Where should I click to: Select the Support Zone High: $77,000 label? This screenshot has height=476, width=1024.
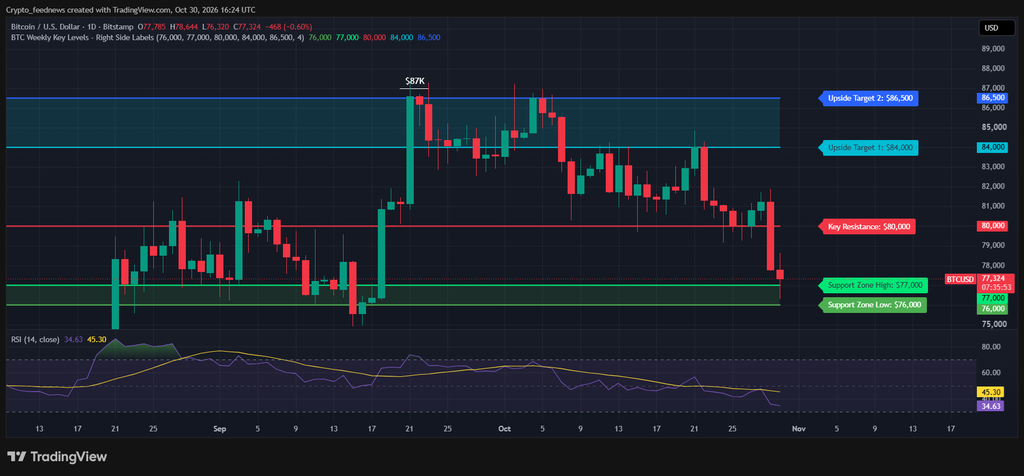point(873,285)
